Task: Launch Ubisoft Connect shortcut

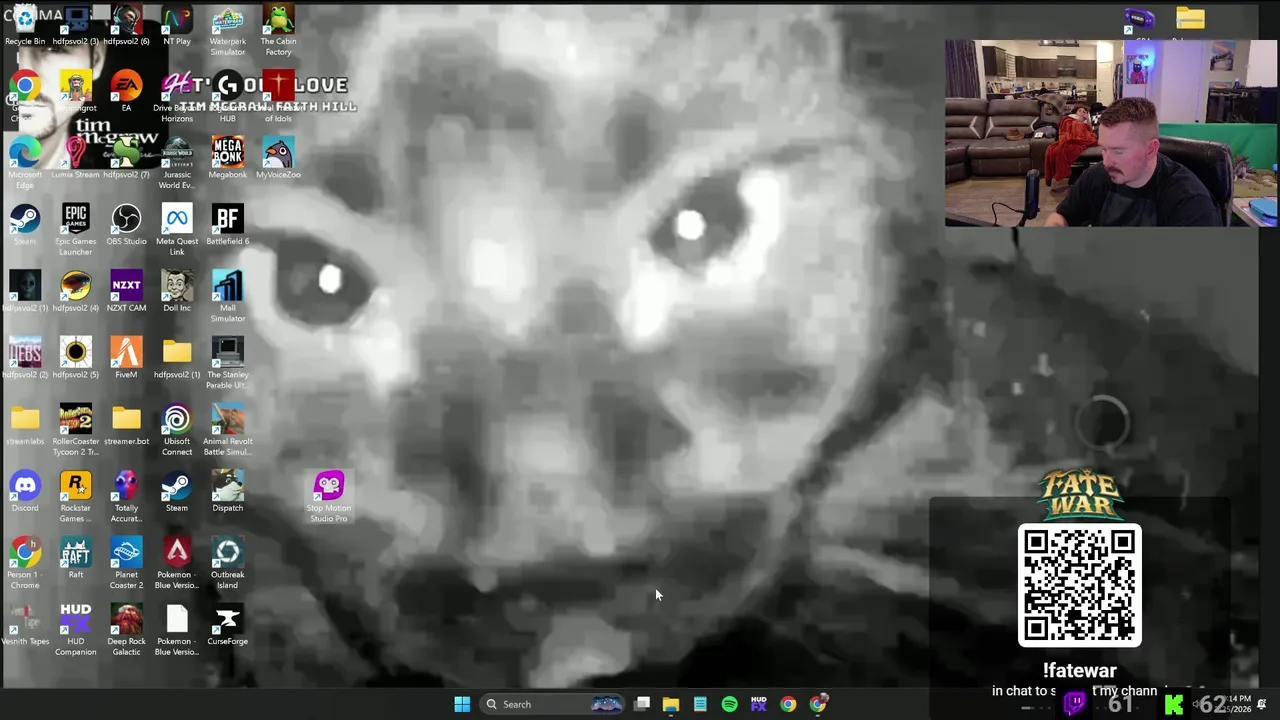Action: coord(177,431)
